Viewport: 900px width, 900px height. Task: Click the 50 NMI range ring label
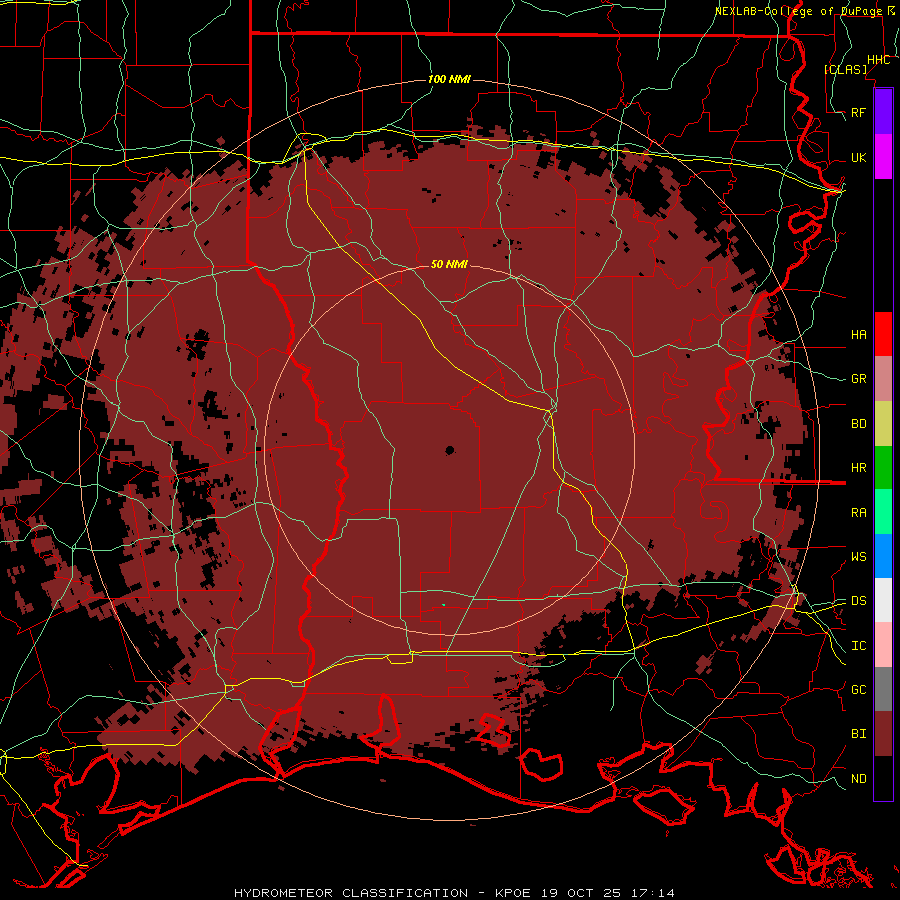[449, 264]
